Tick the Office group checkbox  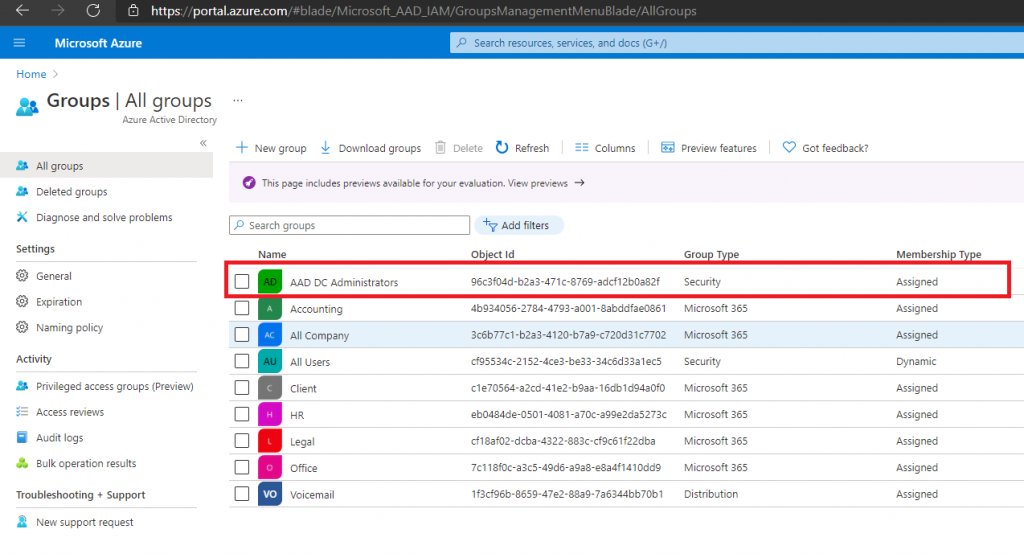click(x=242, y=467)
